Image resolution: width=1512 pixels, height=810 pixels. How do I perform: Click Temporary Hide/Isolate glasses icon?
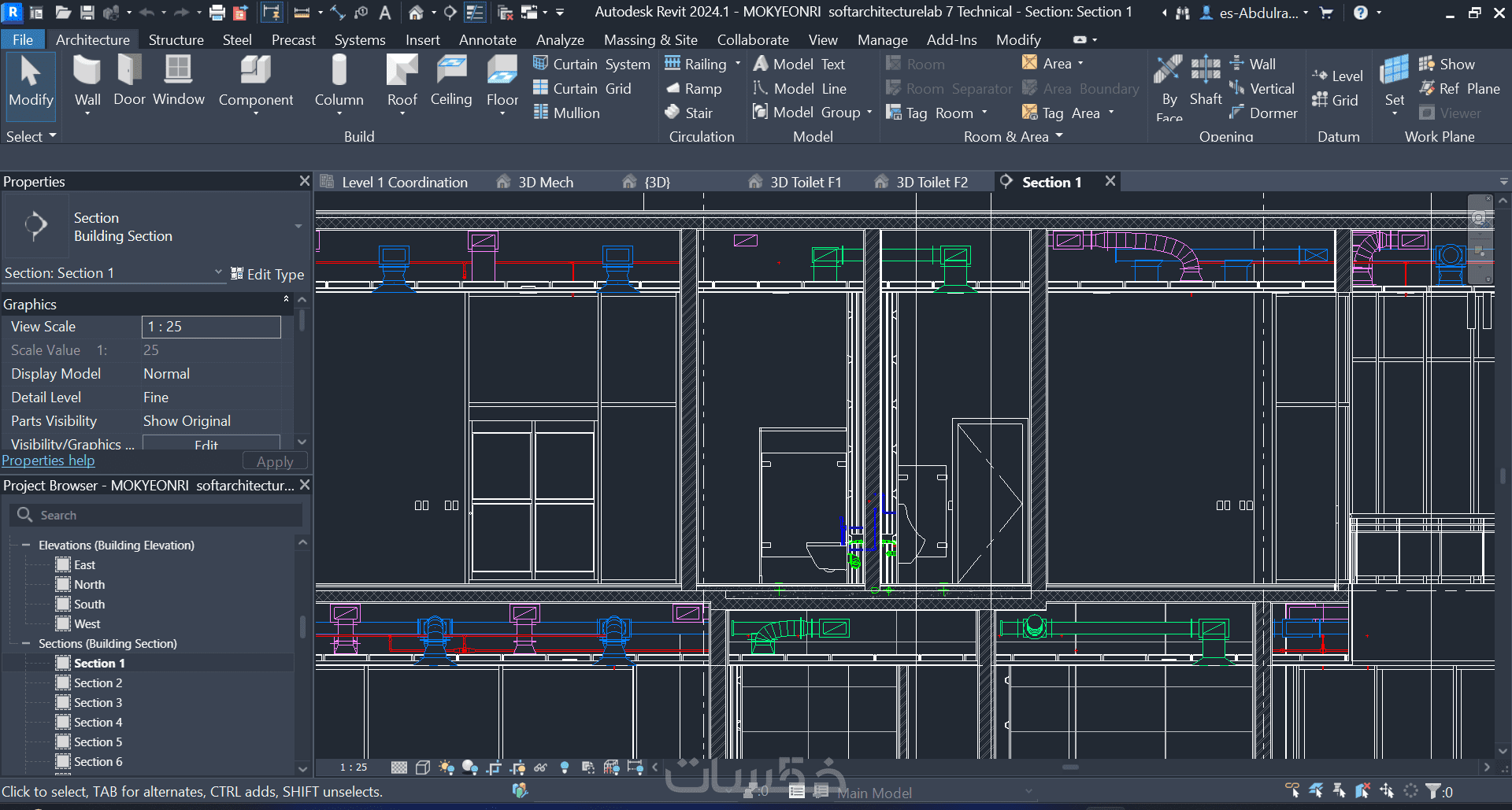pyautogui.click(x=540, y=767)
